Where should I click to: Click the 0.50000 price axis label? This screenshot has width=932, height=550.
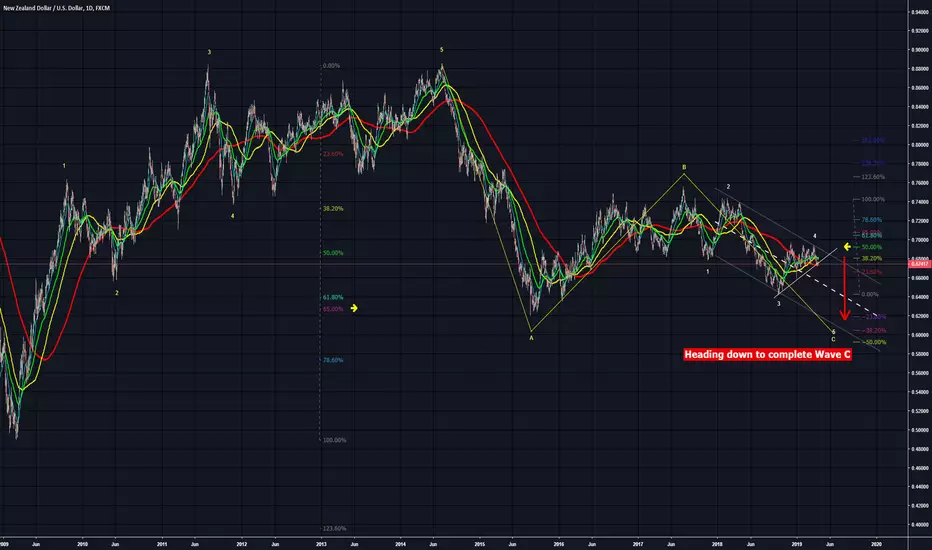920,430
